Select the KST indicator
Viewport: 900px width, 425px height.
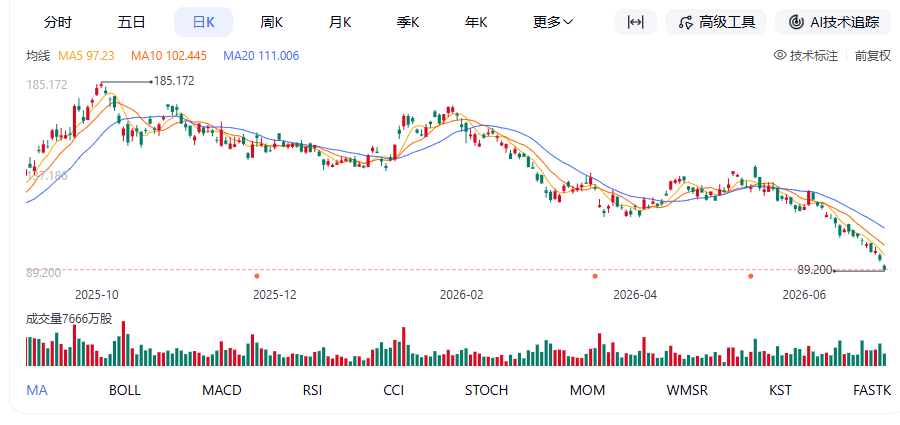(780, 390)
